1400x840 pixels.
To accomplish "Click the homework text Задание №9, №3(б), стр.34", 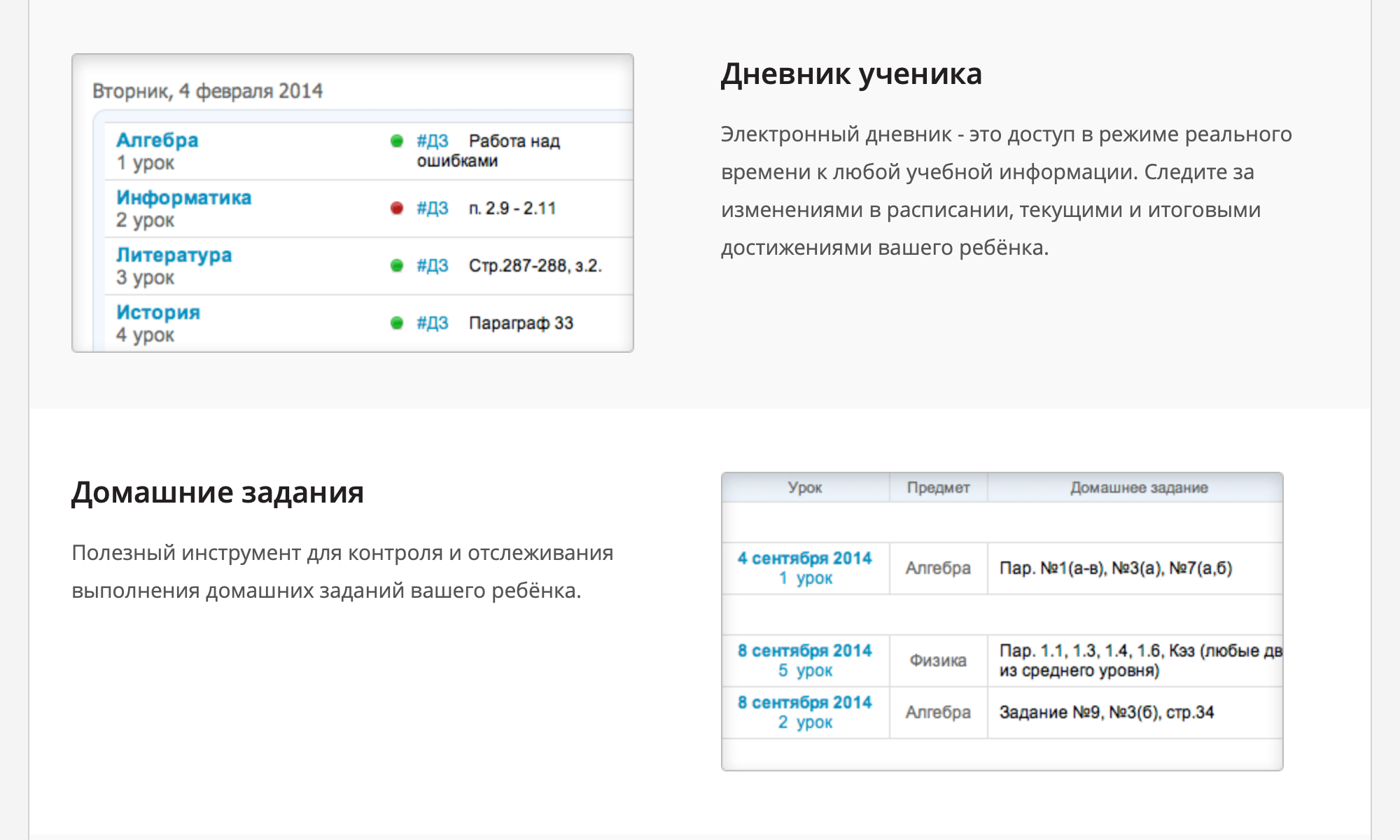I will coord(1107,712).
